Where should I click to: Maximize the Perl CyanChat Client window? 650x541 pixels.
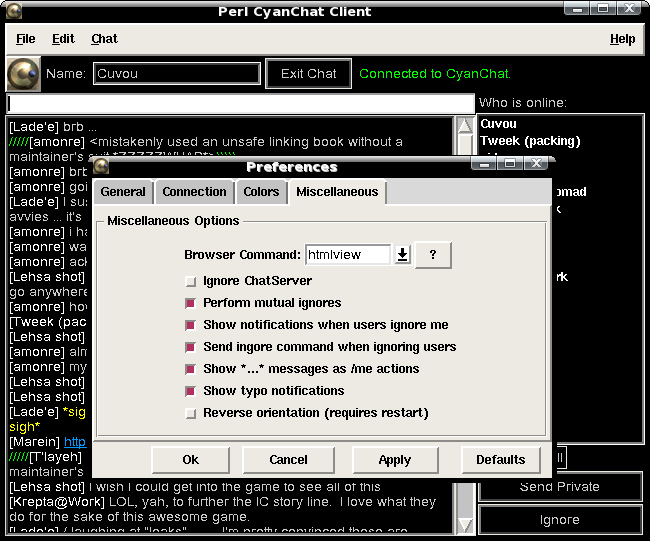pos(603,8)
